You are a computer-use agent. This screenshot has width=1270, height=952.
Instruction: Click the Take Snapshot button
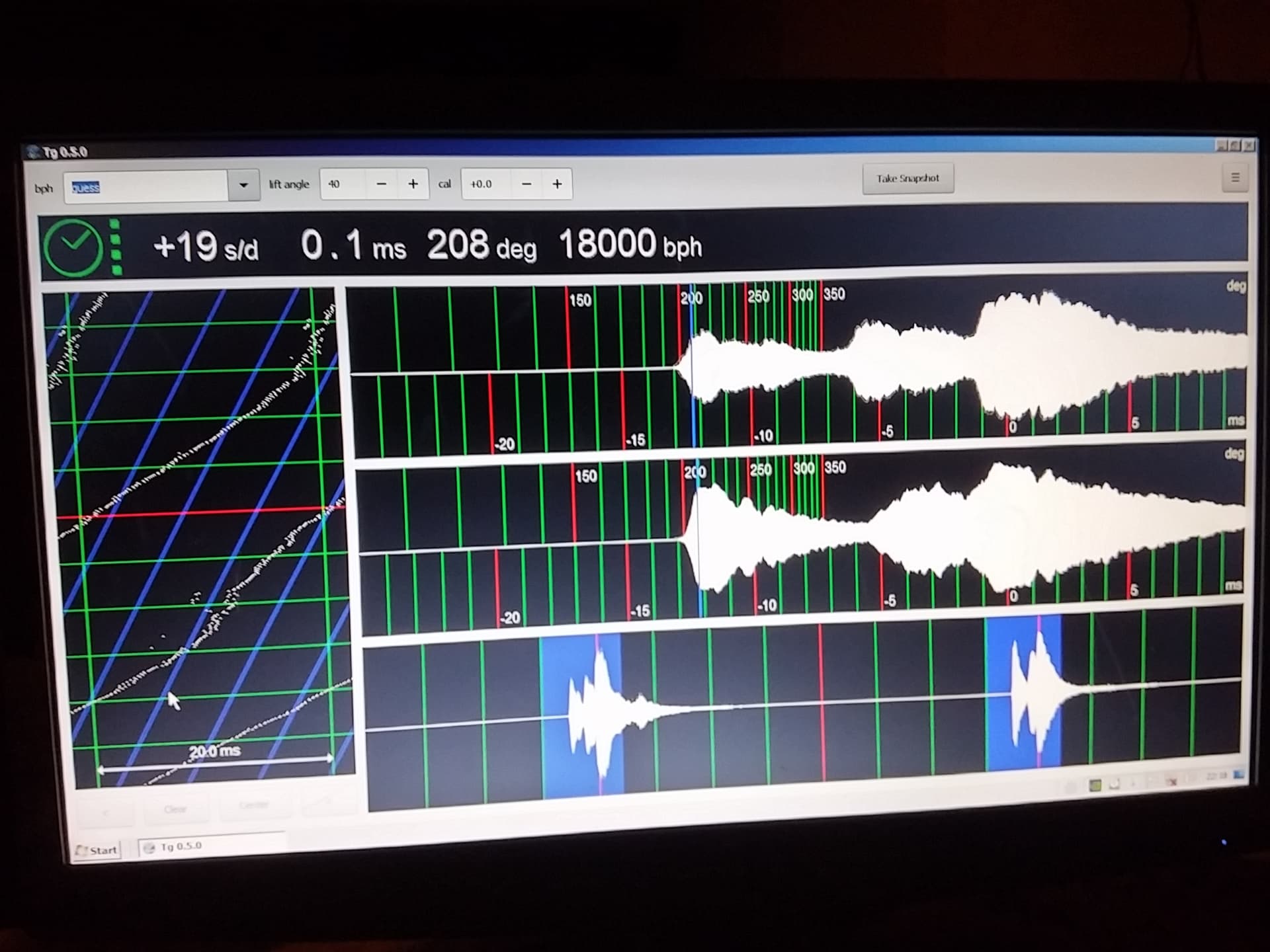(908, 178)
